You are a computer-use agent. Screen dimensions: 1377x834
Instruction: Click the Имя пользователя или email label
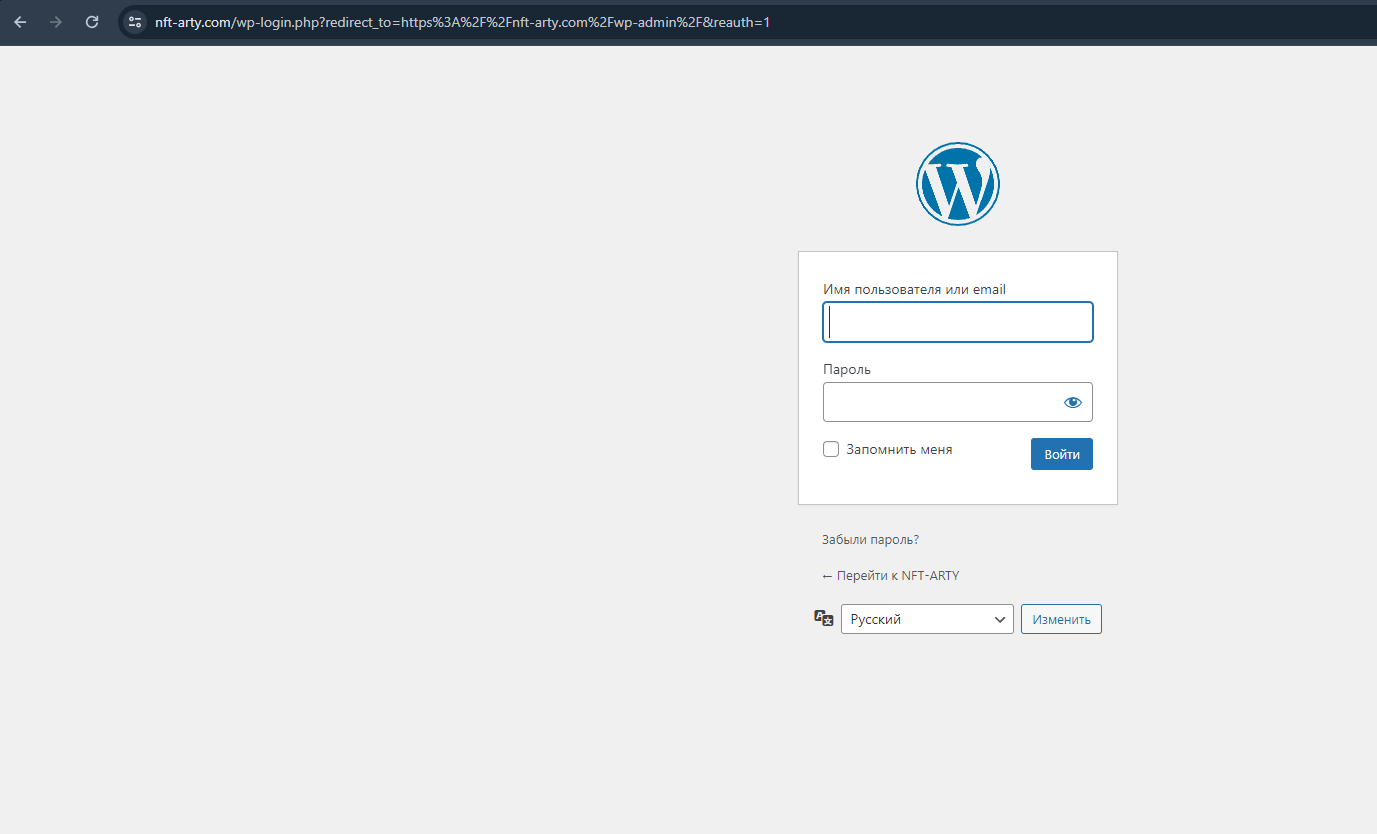point(914,289)
